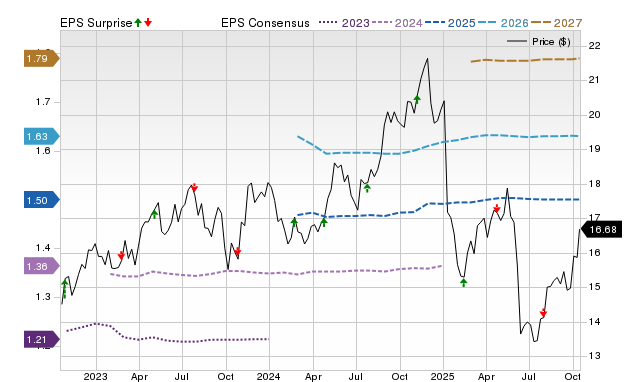This screenshot has height=382, width=640.
Task: Click the 1.7 label on left axis
Action: (x=43, y=102)
